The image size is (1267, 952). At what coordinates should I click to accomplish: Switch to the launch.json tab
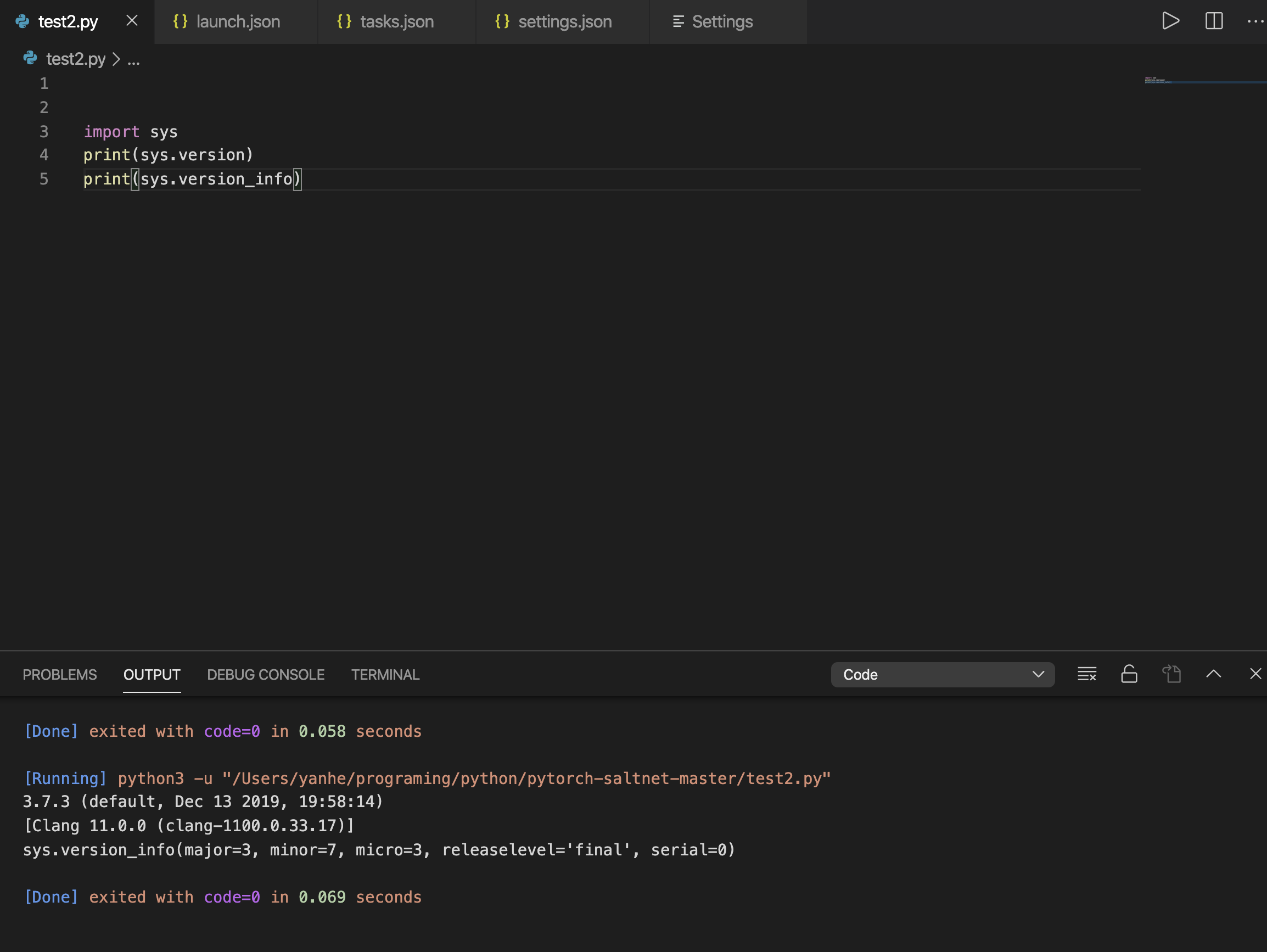(238, 22)
